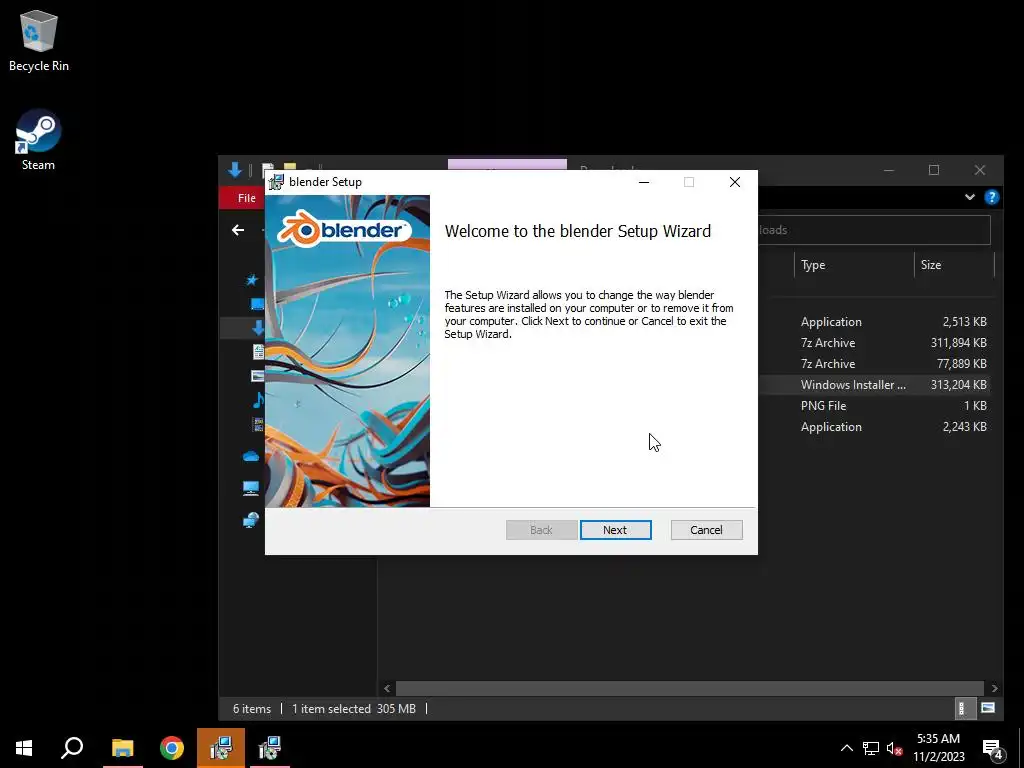Viewport: 1024px width, 768px height.
Task: Open File Explorer from the taskbar
Action: tap(122, 748)
